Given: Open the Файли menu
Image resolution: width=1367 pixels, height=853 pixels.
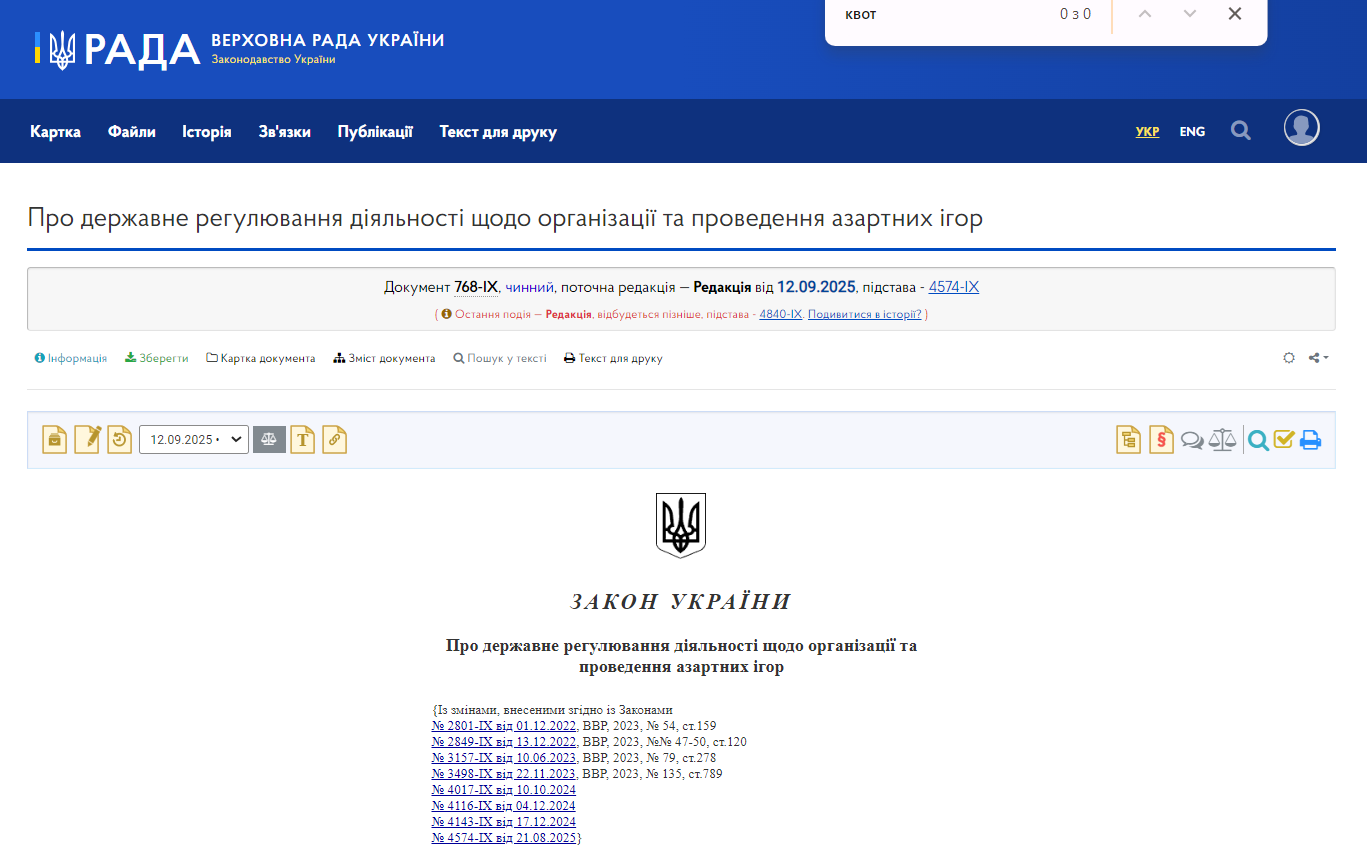Looking at the screenshot, I should point(132,131).
